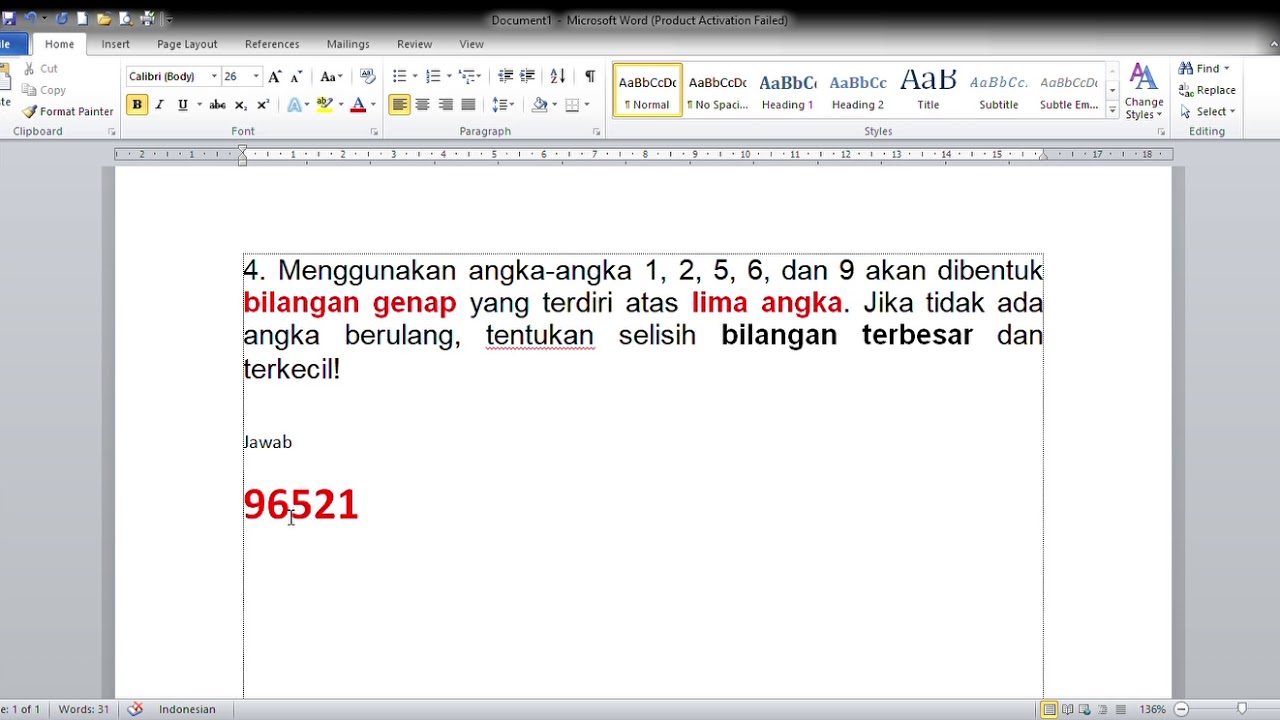The width and height of the screenshot is (1280, 720).
Task: Apply subscript formatting
Action: pos(241,105)
